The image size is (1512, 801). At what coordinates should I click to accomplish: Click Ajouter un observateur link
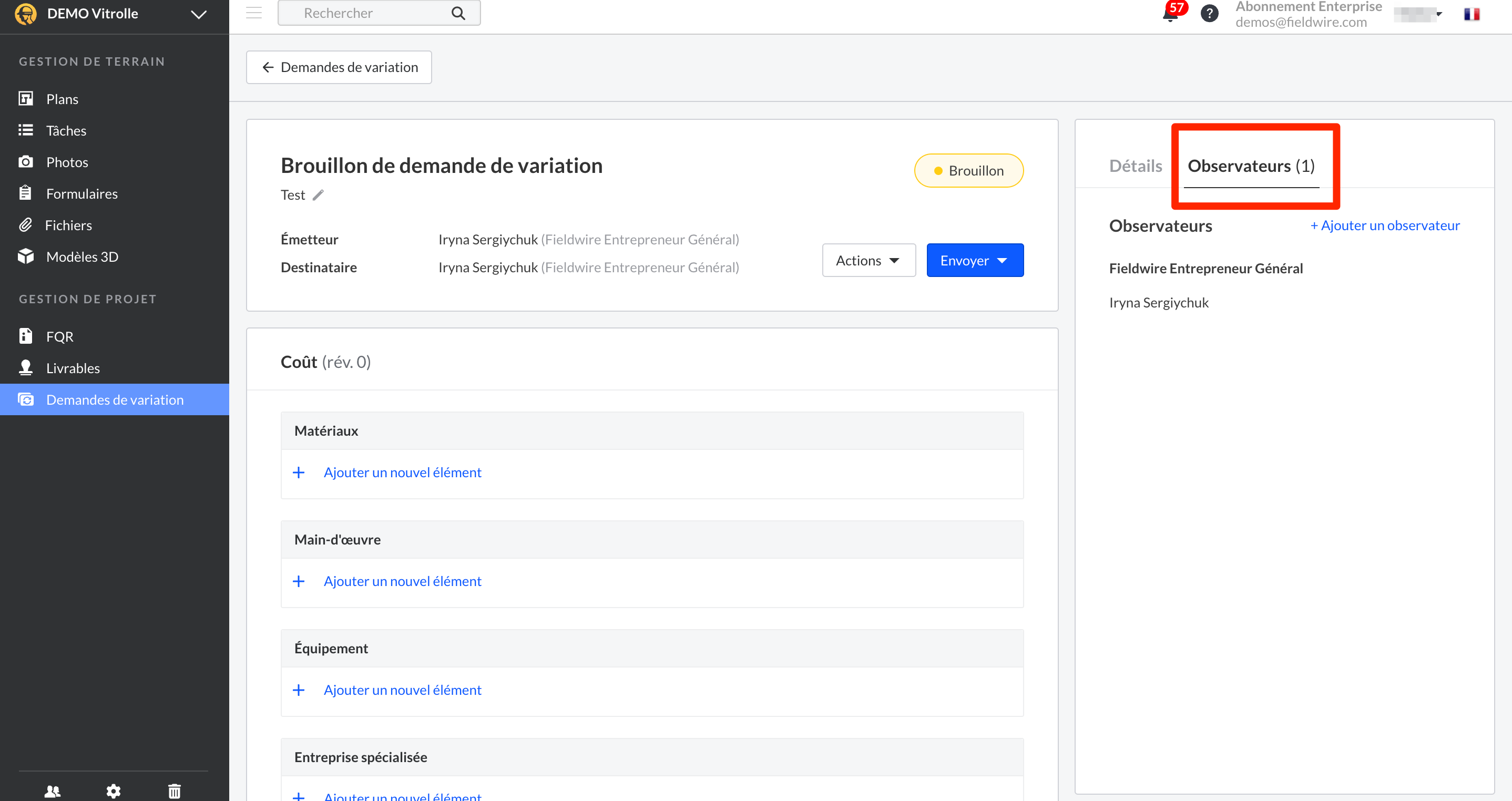click(x=1385, y=225)
